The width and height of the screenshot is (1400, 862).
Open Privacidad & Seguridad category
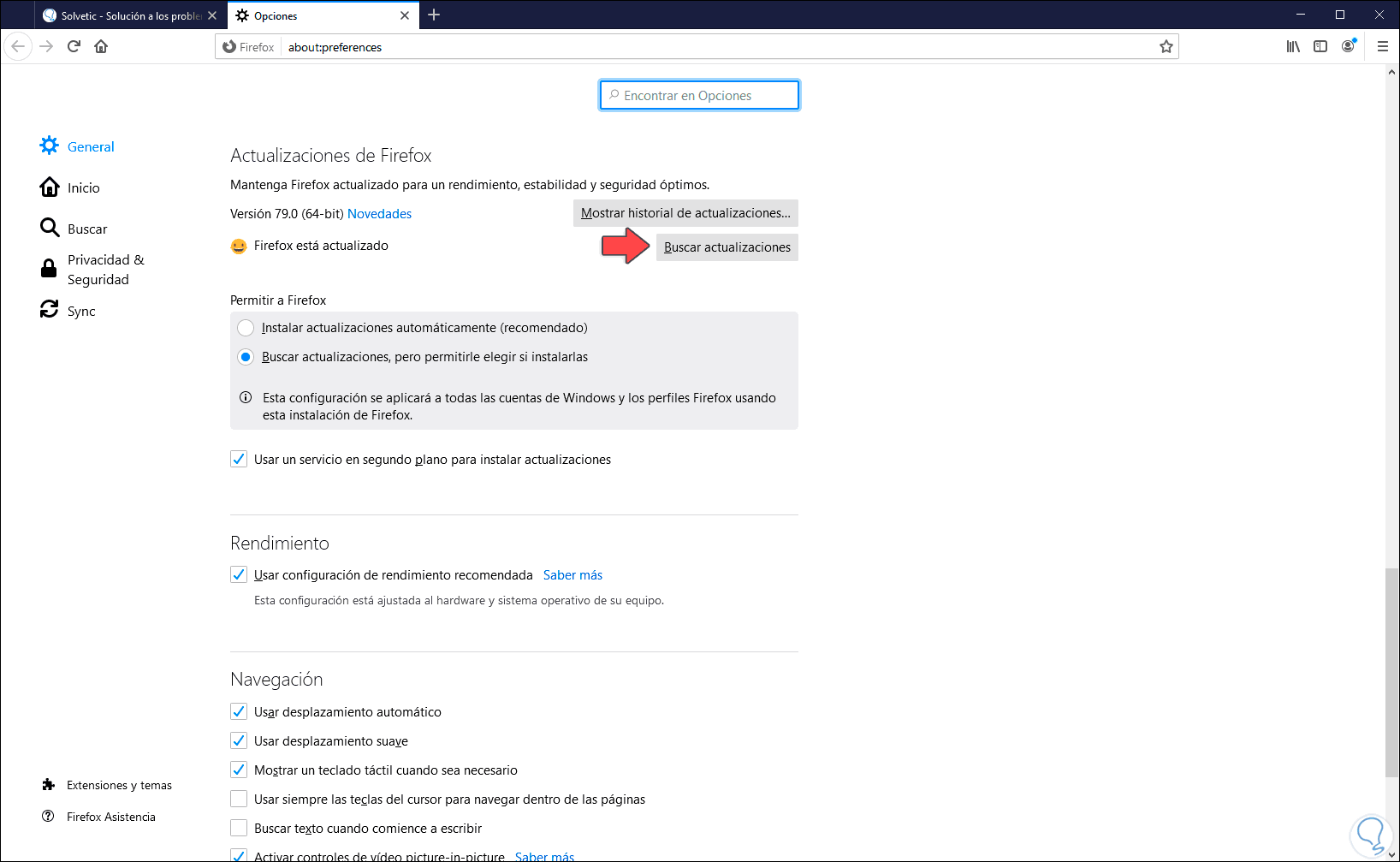point(92,270)
